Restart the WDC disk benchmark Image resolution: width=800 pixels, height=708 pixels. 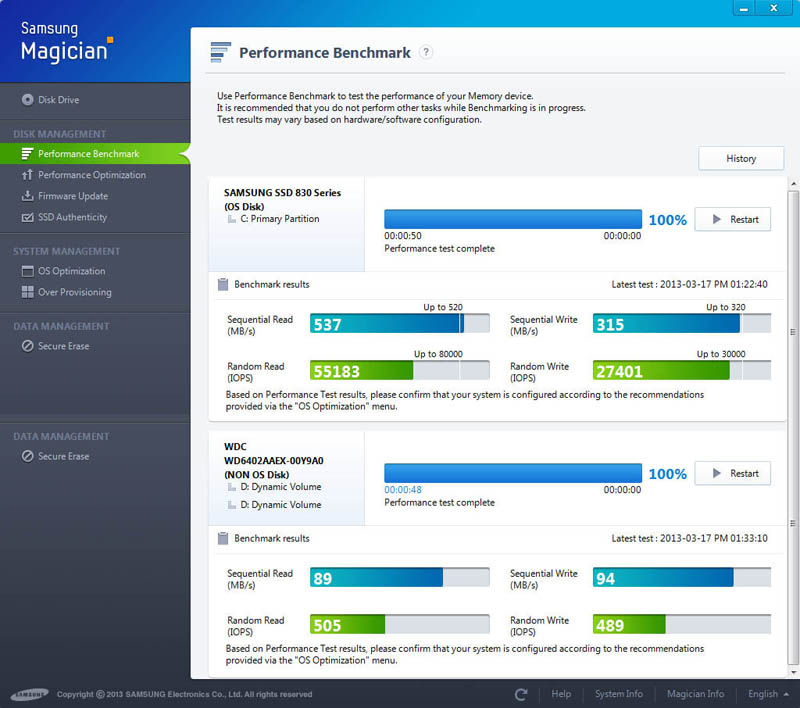tap(732, 474)
